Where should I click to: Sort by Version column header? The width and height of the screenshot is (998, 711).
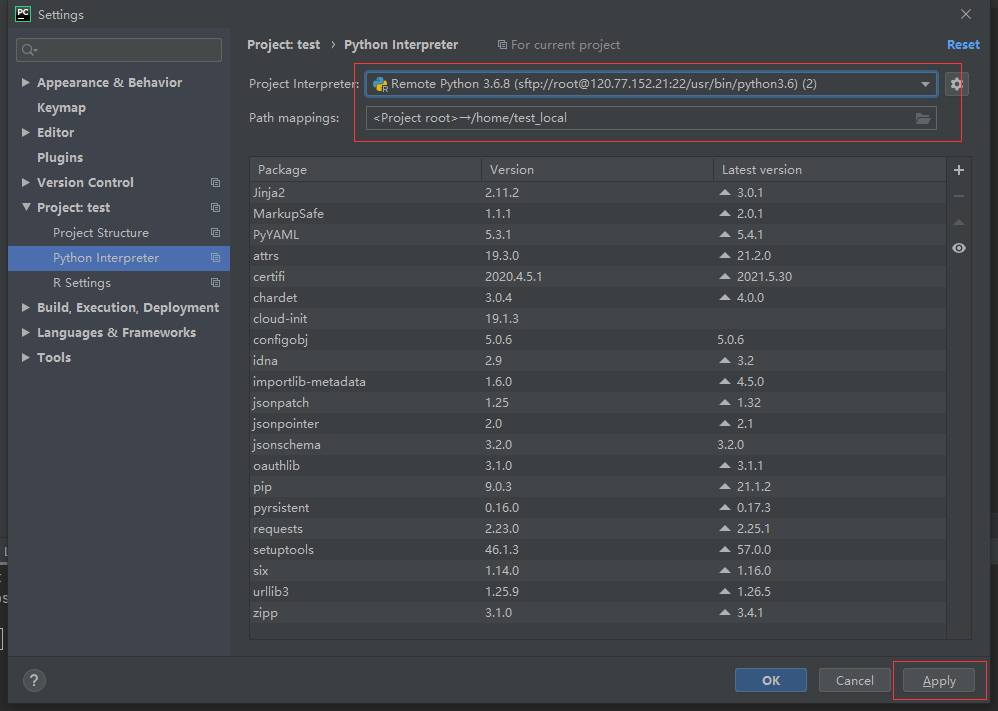coord(597,170)
